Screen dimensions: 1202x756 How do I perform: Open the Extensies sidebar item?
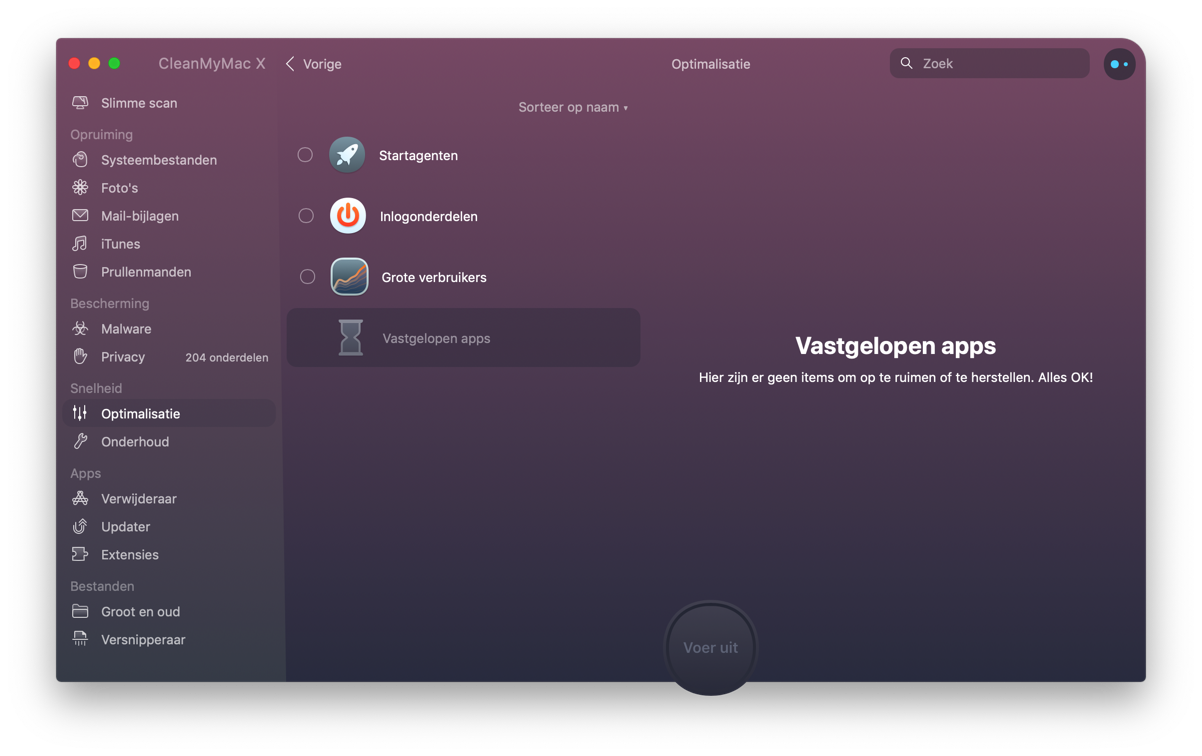[130, 555]
